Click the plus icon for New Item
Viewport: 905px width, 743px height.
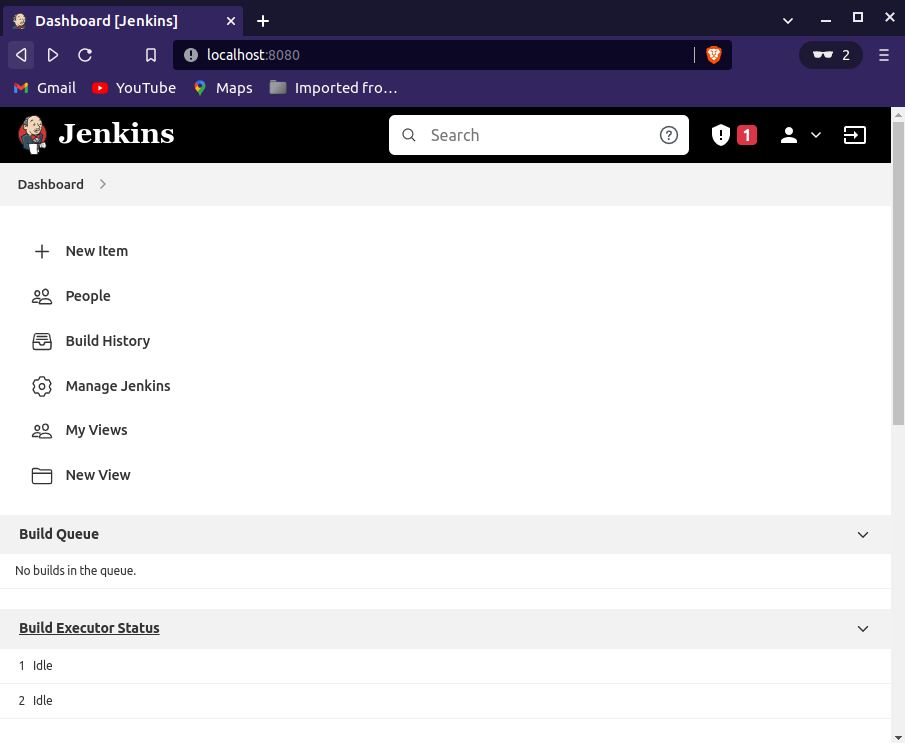[x=42, y=251]
